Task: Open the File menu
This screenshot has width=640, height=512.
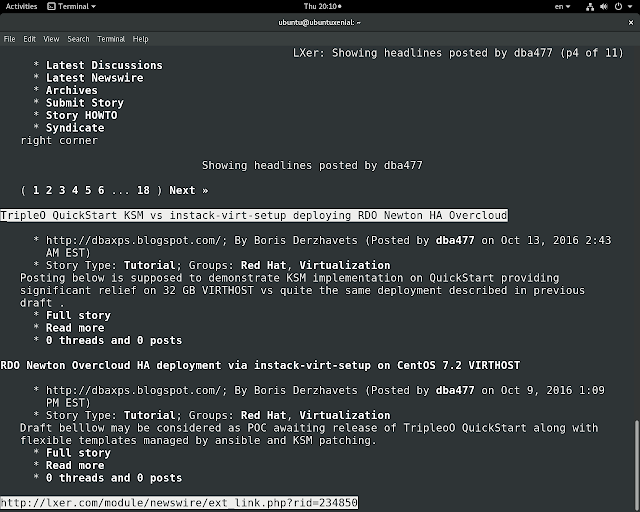Action: pyautogui.click(x=9, y=39)
